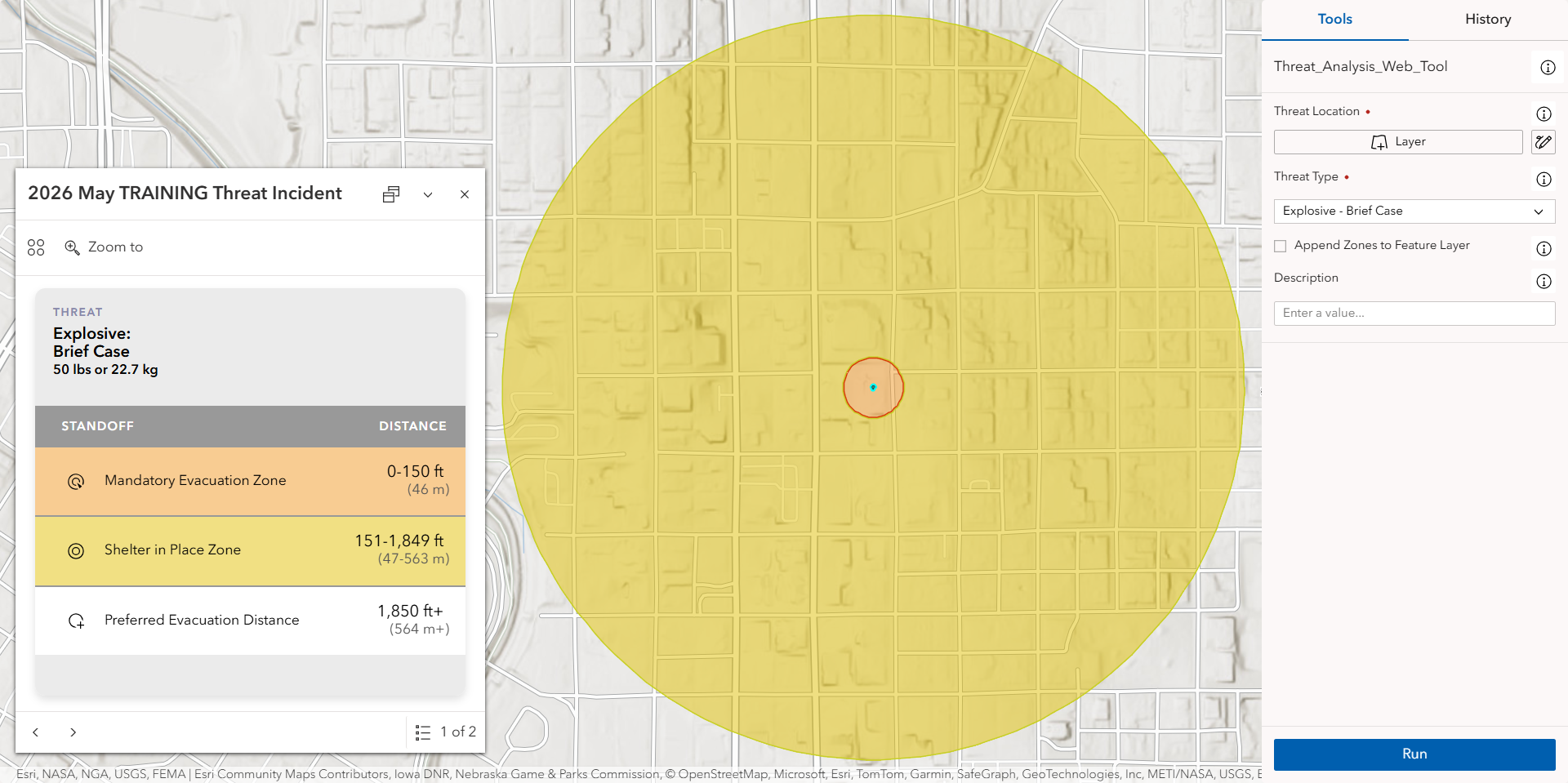Click the 'Threat_Analysis_Web_Tool' title

(1361, 67)
